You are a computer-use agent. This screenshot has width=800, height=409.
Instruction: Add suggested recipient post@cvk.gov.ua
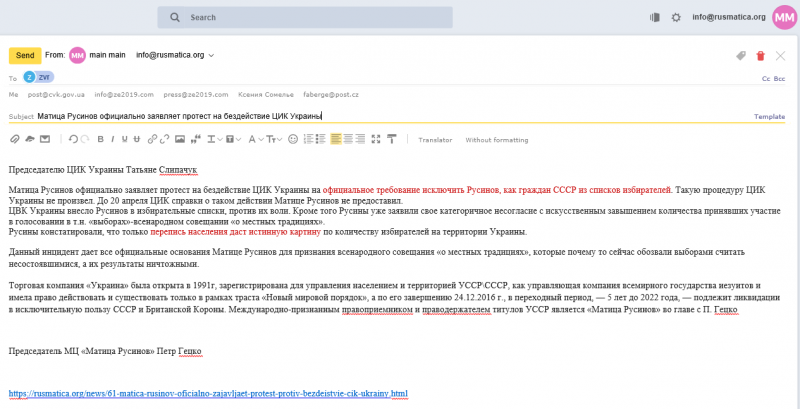click(x=56, y=95)
